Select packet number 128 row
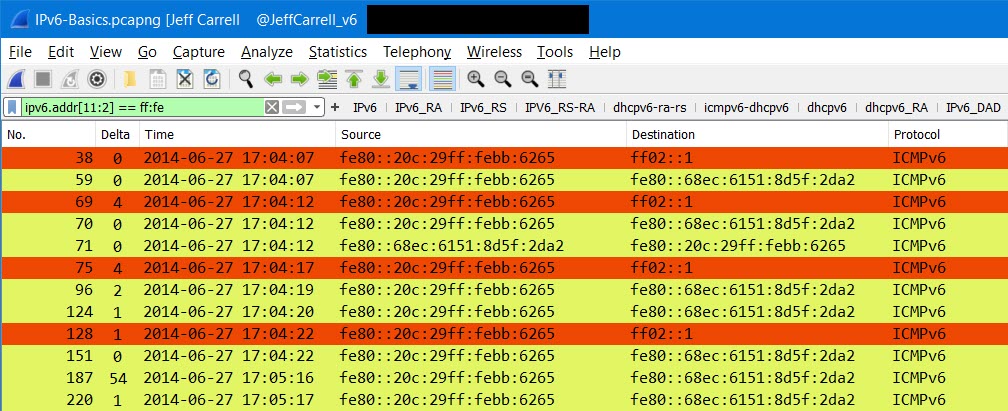 coord(505,334)
